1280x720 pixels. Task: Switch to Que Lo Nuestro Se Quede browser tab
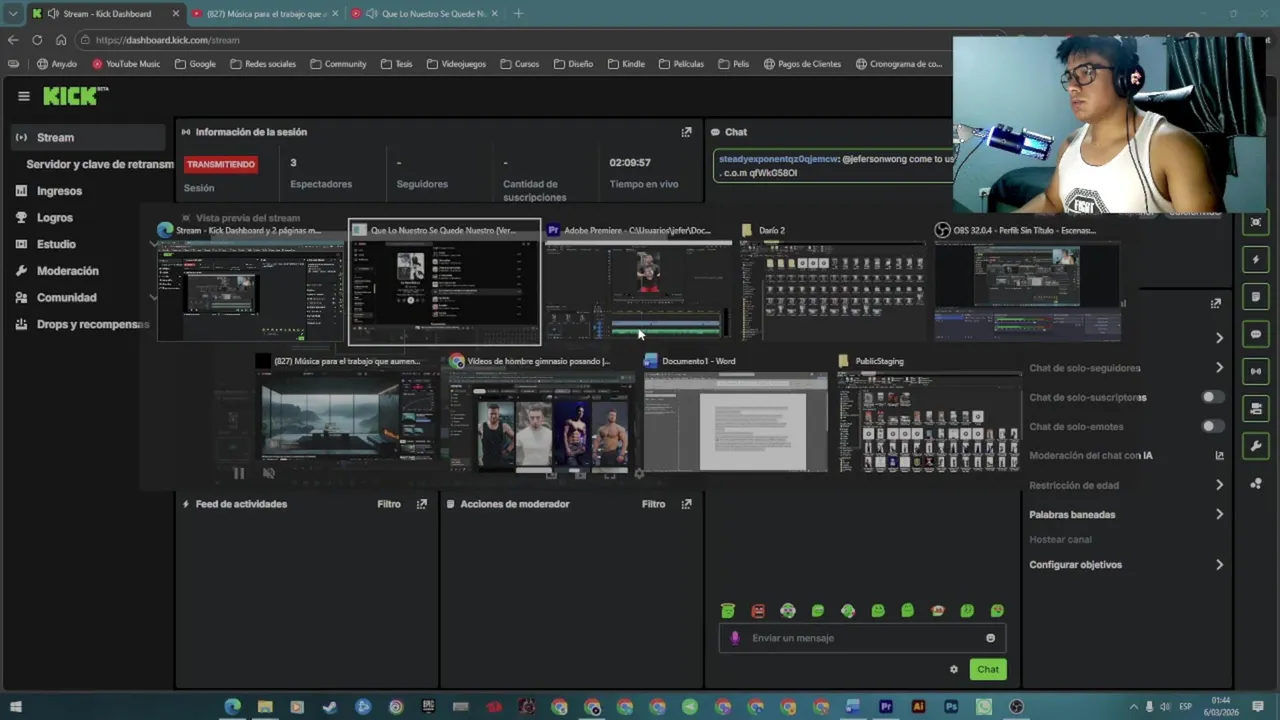pyautogui.click(x=426, y=14)
